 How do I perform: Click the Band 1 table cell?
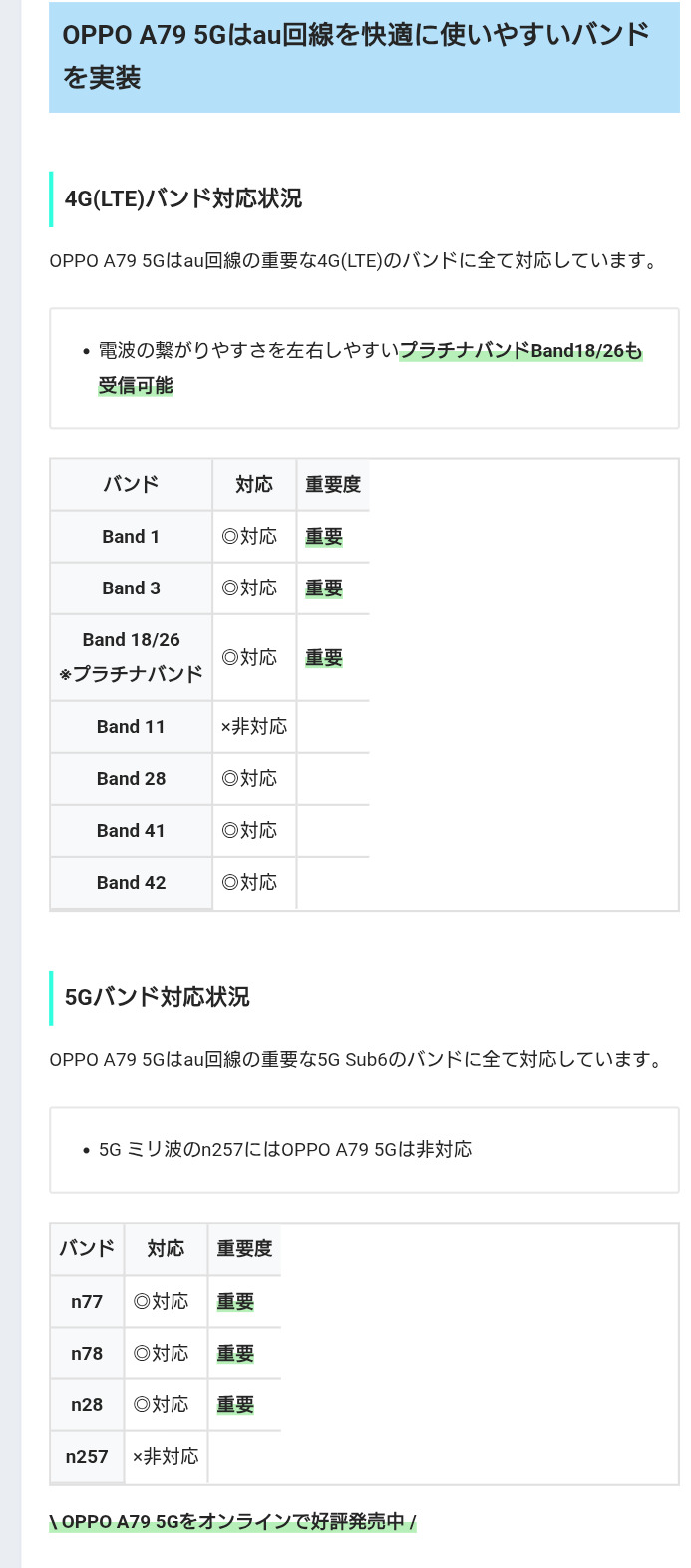tap(131, 537)
